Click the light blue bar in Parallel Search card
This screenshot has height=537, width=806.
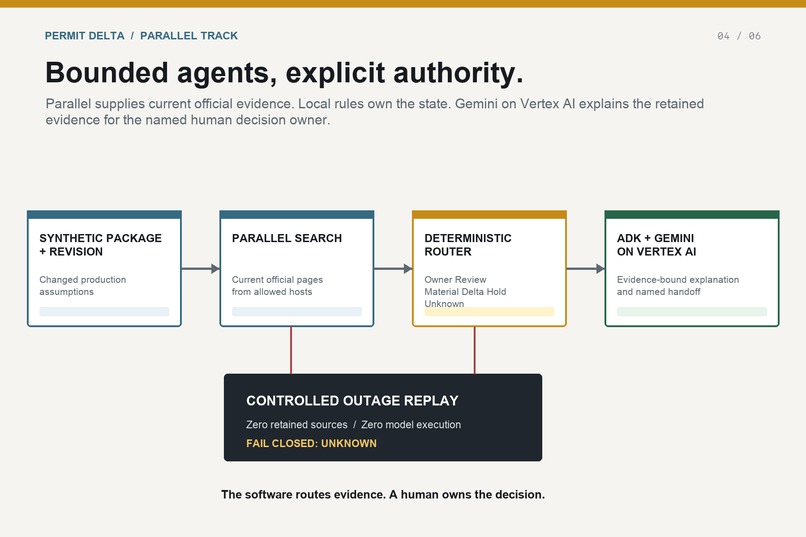(x=297, y=311)
